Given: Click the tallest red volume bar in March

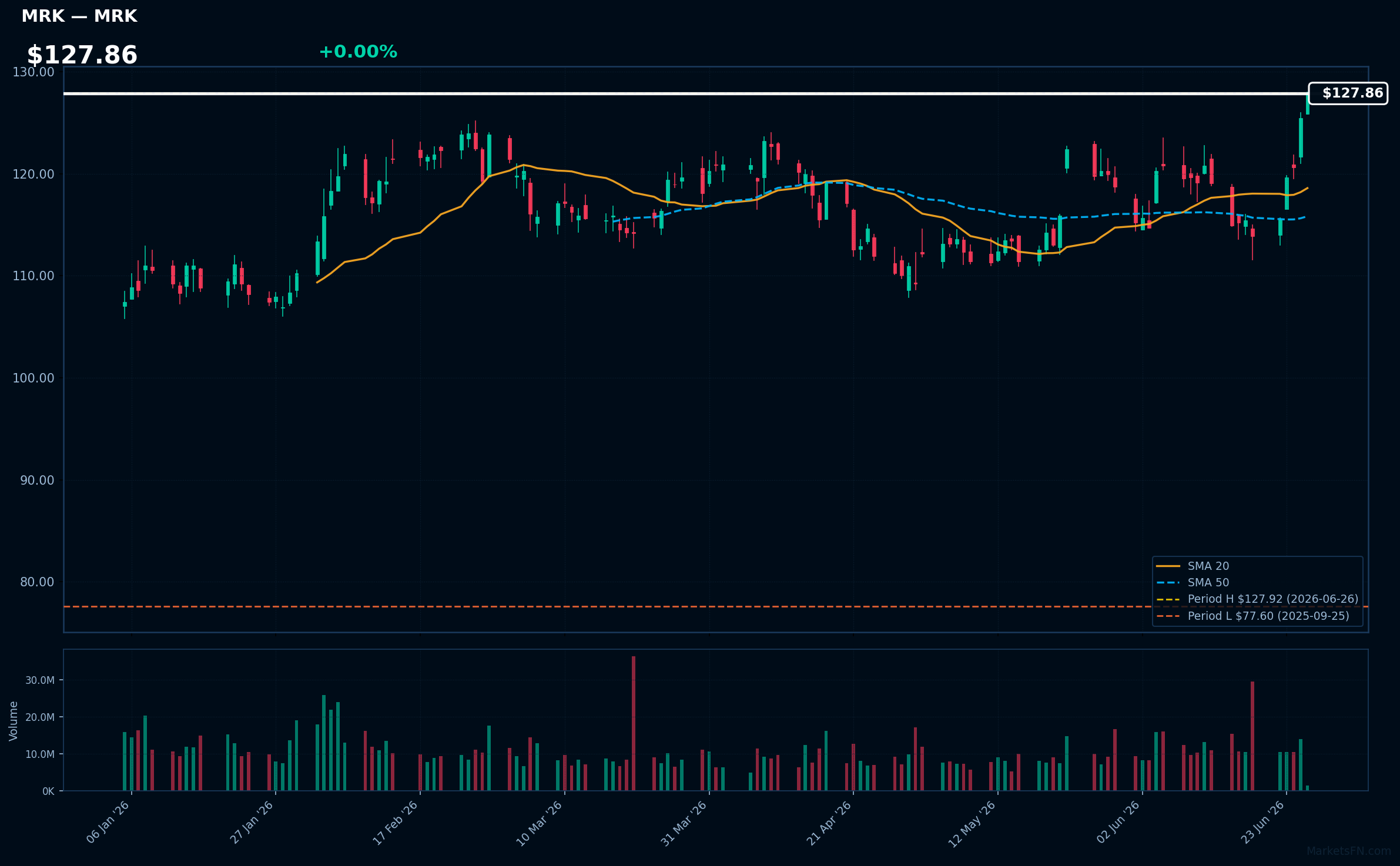Looking at the screenshot, I should point(634,723).
